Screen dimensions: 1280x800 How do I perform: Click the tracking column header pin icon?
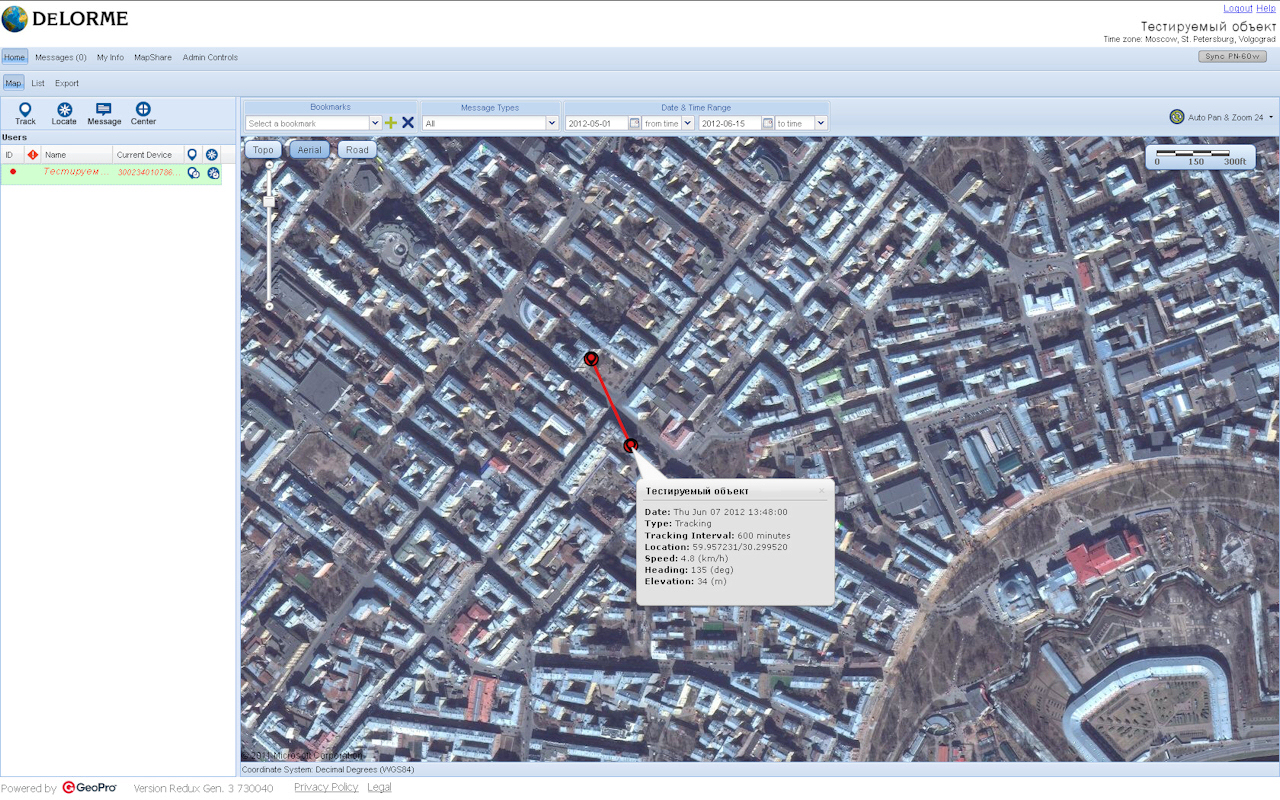point(192,155)
